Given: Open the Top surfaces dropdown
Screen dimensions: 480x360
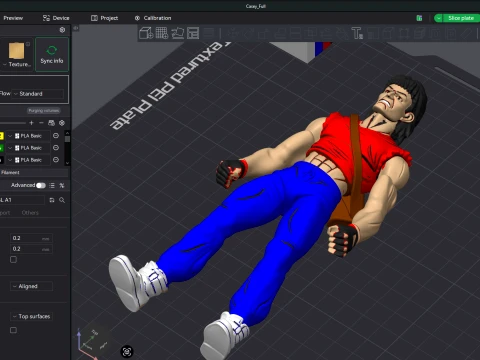Looking at the screenshot, I should tap(31, 316).
